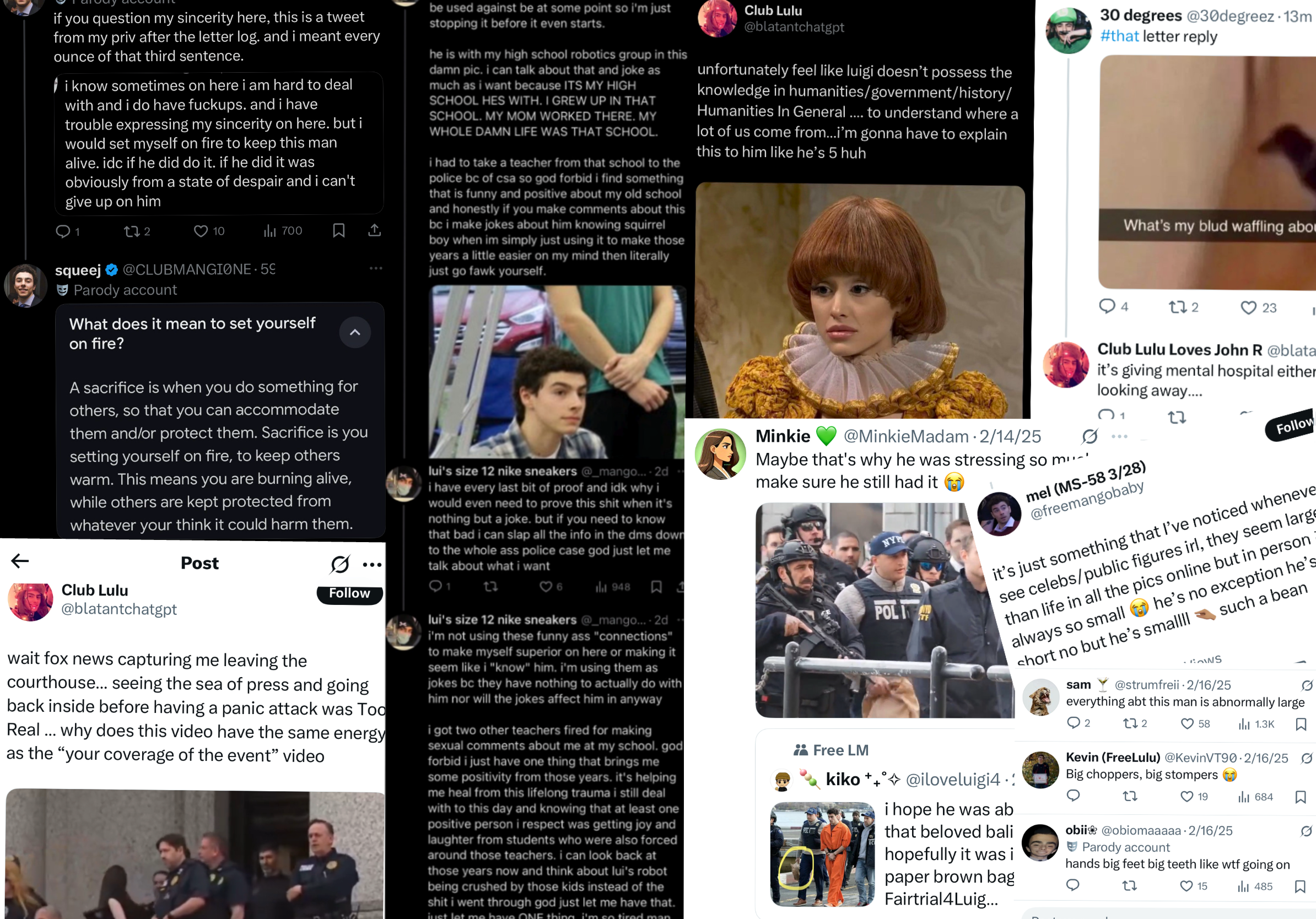Screen dimensions: 1316x919
Task: Open Club Lulu's red-wig clown costume image
Action: [x=860, y=300]
